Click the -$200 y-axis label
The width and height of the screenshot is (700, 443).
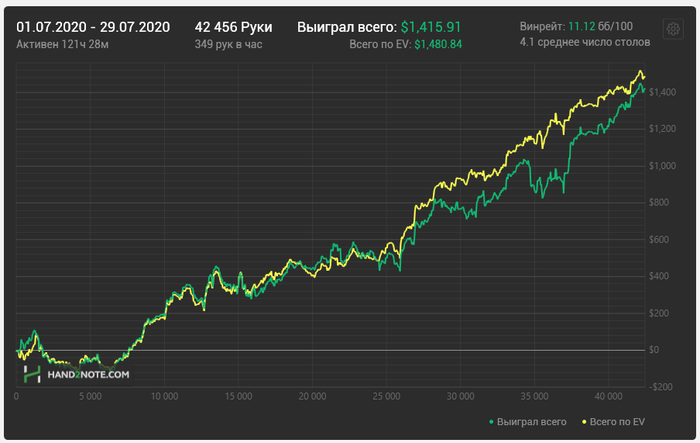pyautogui.click(x=660, y=387)
